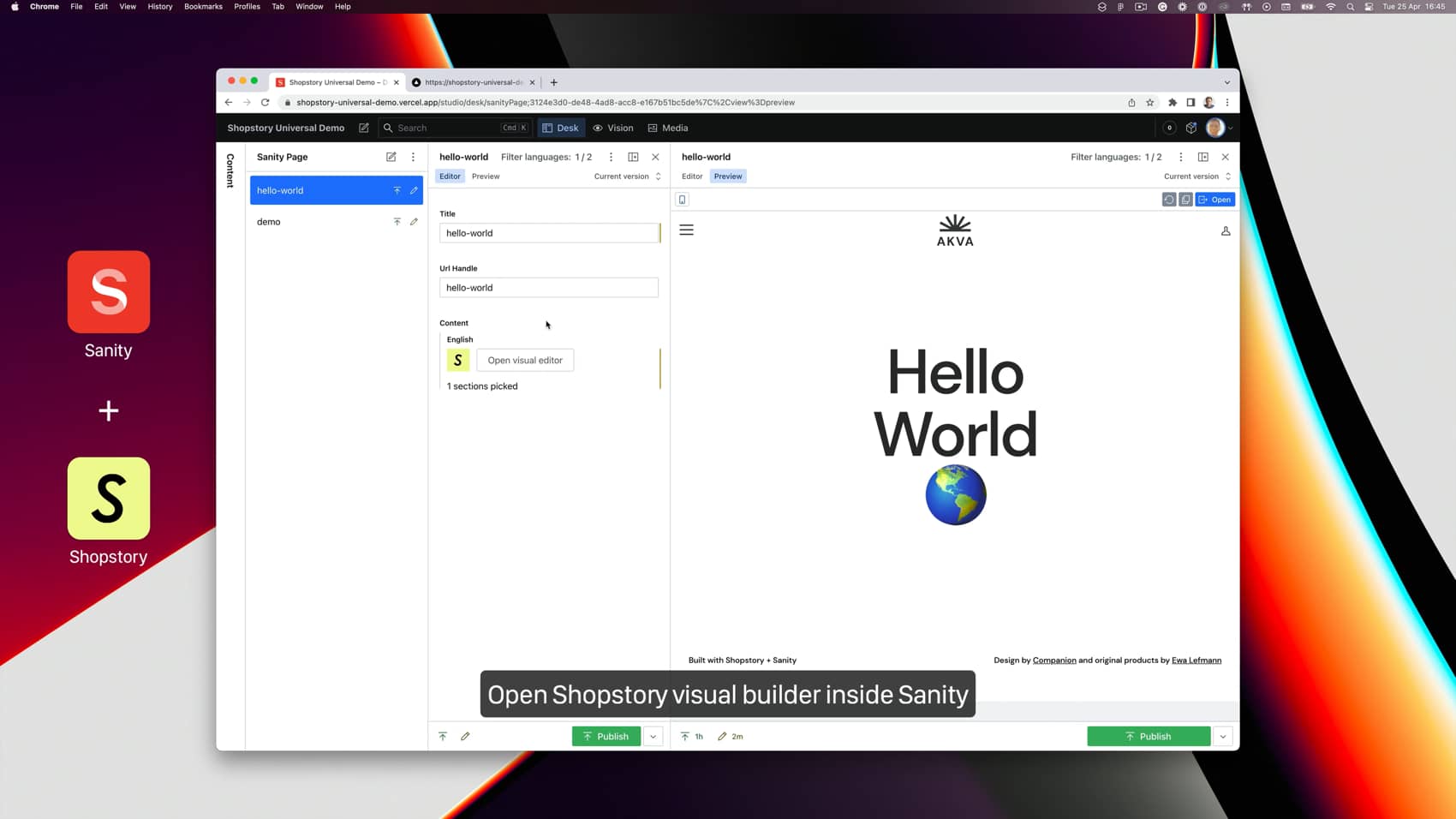Split the preview pane with split icon
The image size is (1456, 819).
pyautogui.click(x=1202, y=157)
